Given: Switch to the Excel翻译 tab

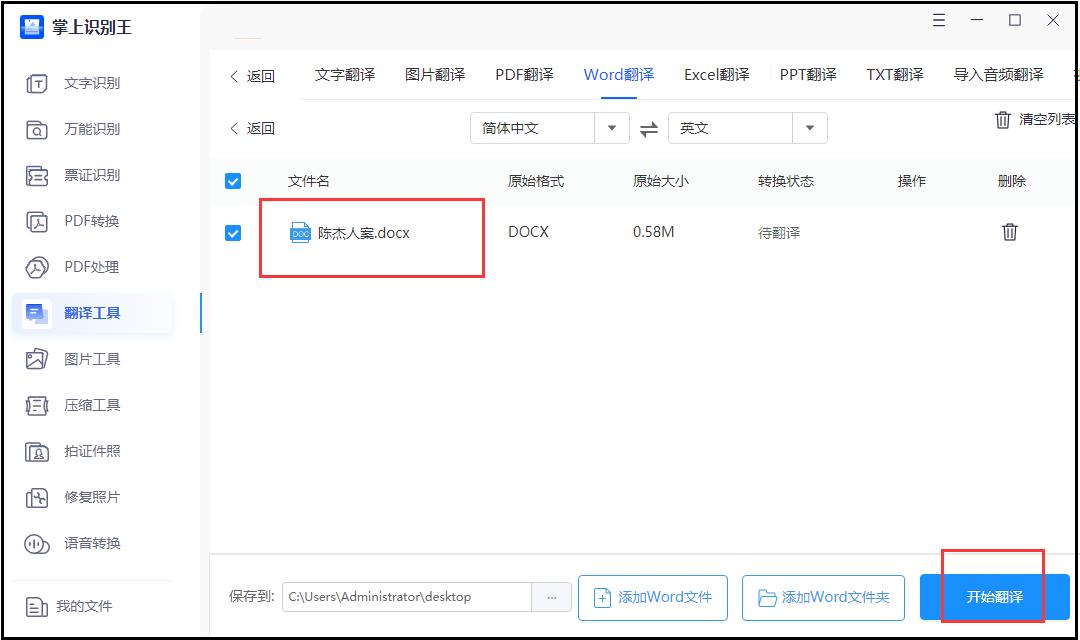Looking at the screenshot, I should [x=717, y=74].
